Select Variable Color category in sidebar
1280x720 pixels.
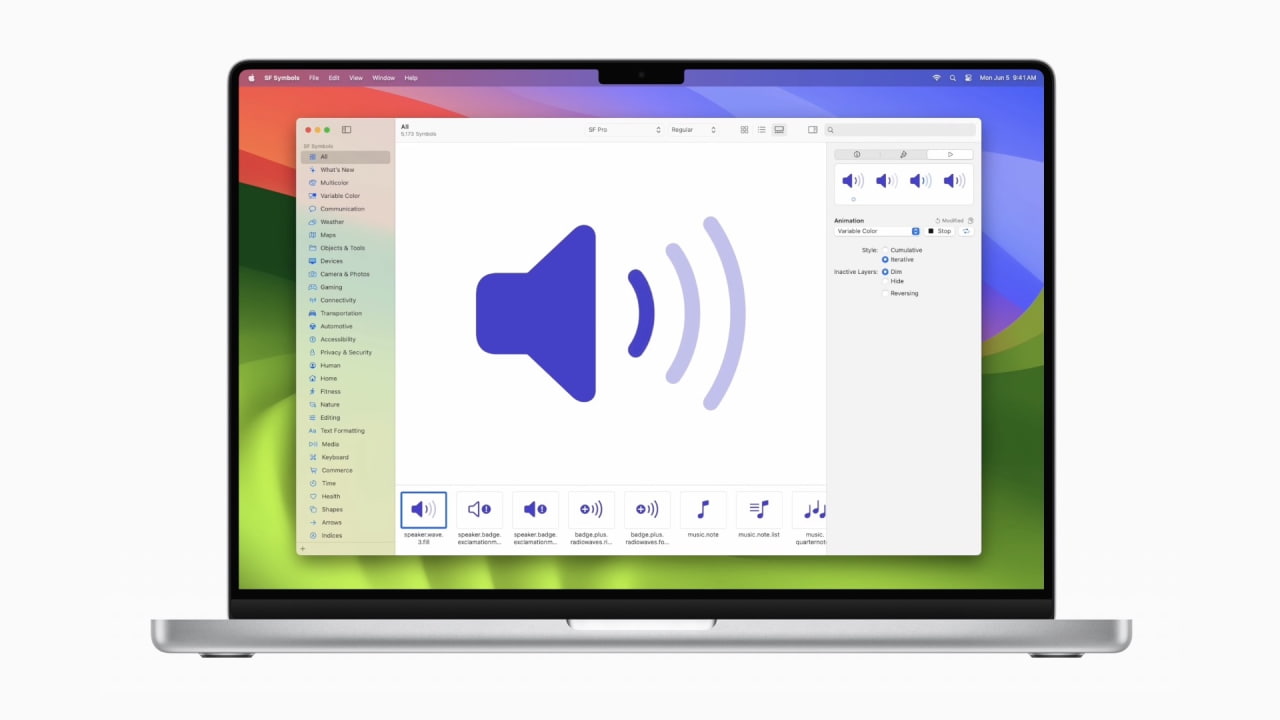point(339,196)
